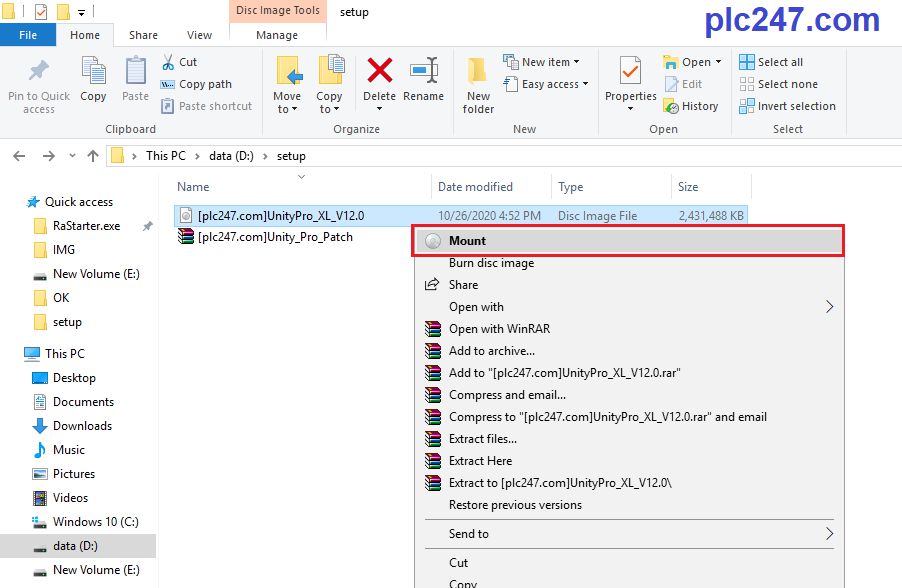
Task: Click the Properties ribbon icon
Action: tap(630, 71)
